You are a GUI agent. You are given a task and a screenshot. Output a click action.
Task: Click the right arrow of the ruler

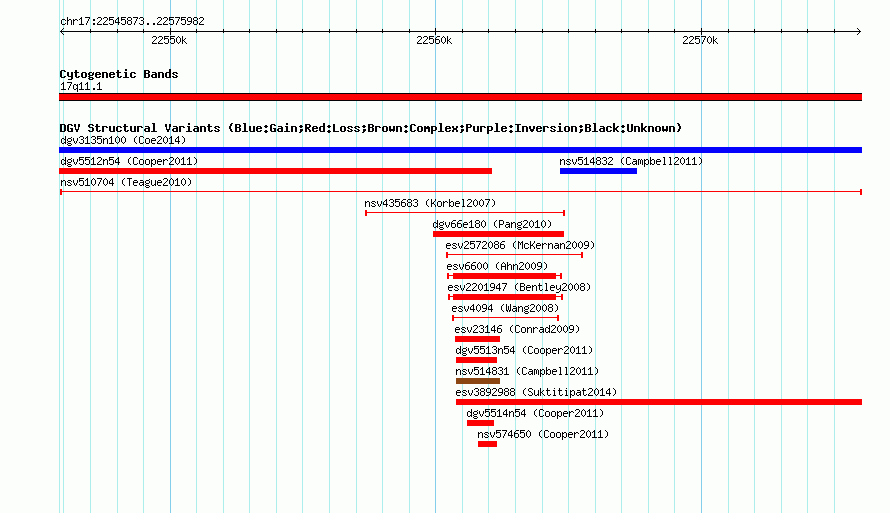pos(859,32)
